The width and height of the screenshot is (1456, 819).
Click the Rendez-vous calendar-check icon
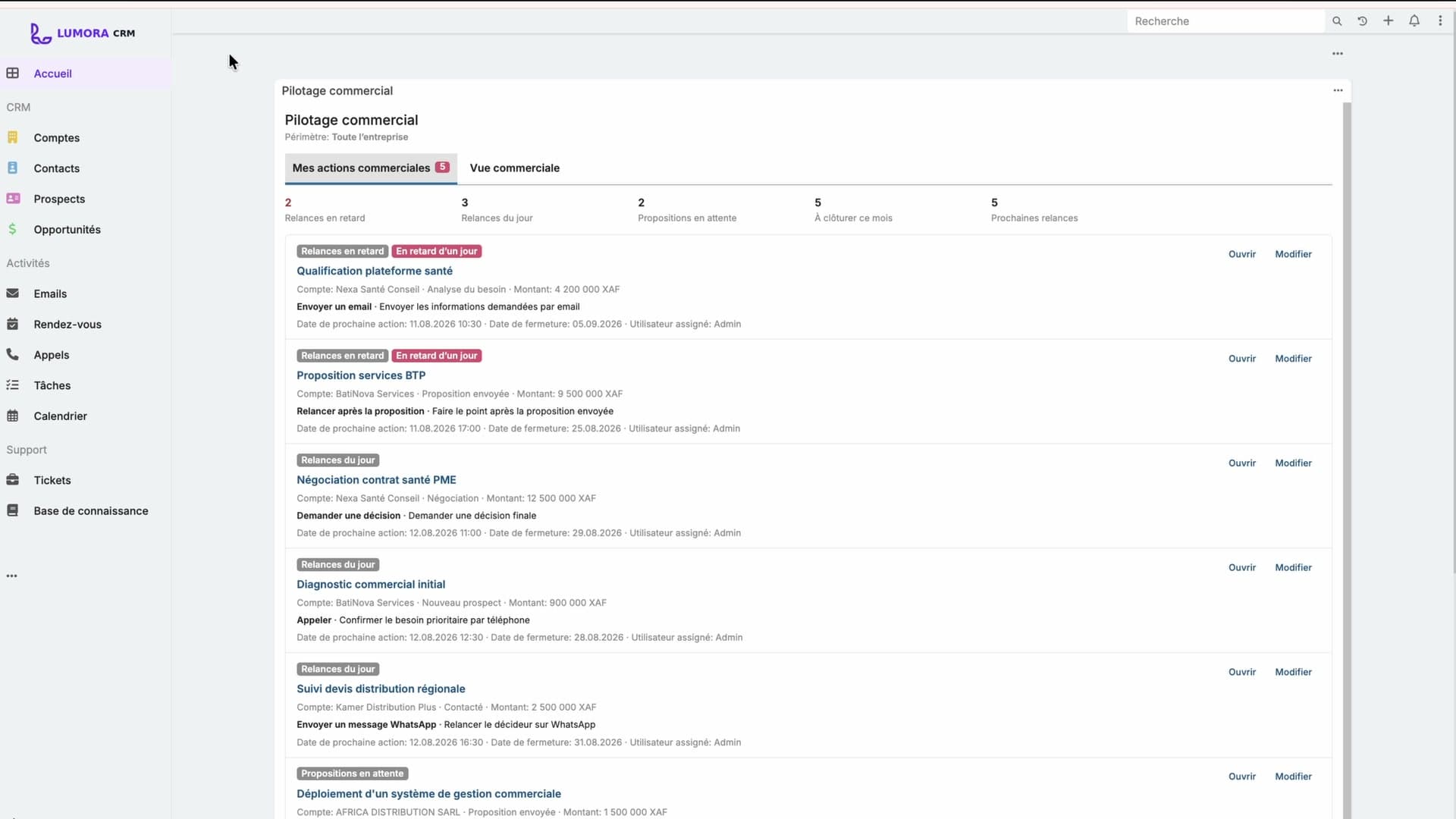[x=13, y=324]
